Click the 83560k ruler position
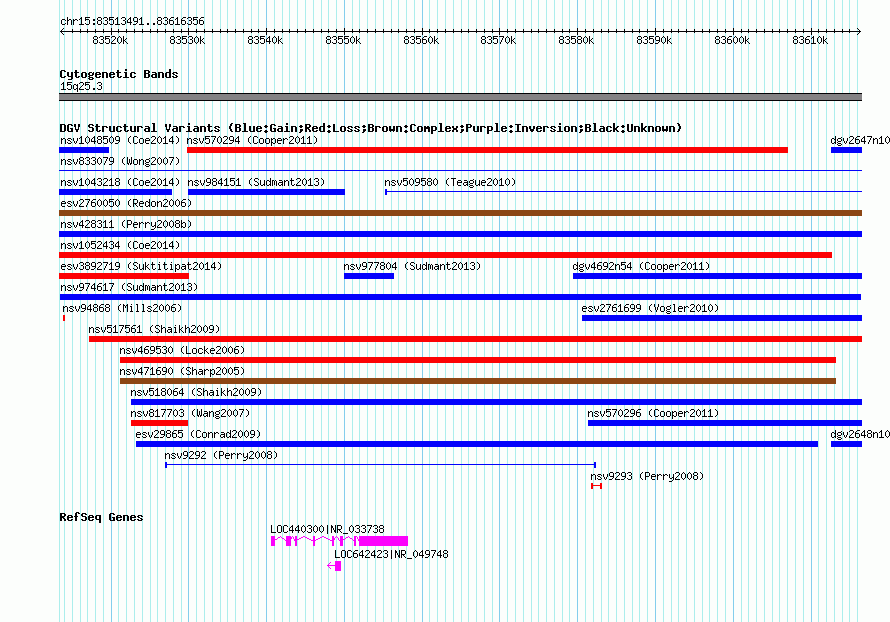 click(x=421, y=40)
